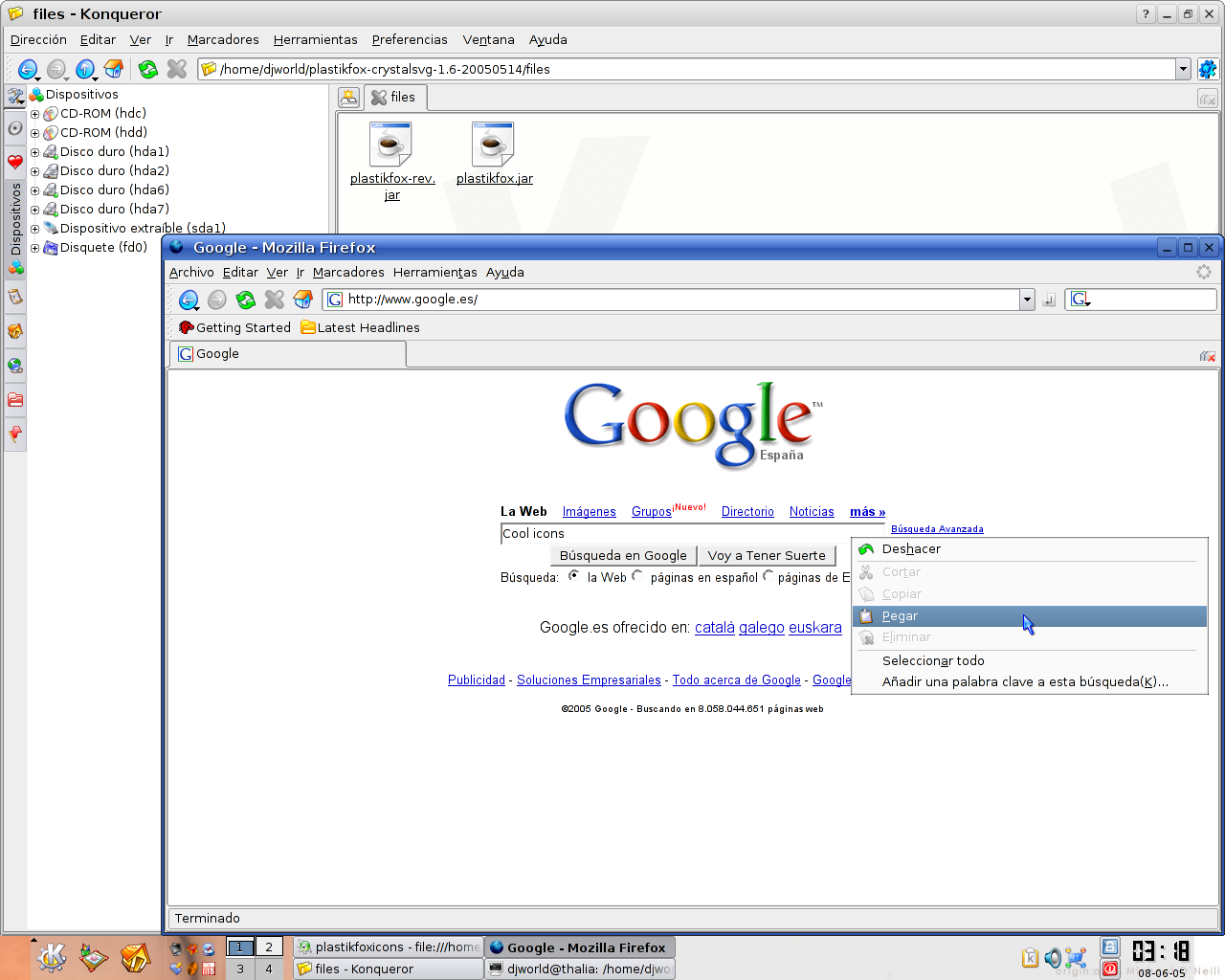Select the 'páginas de E' radio button
1225x980 pixels.
tap(768, 576)
